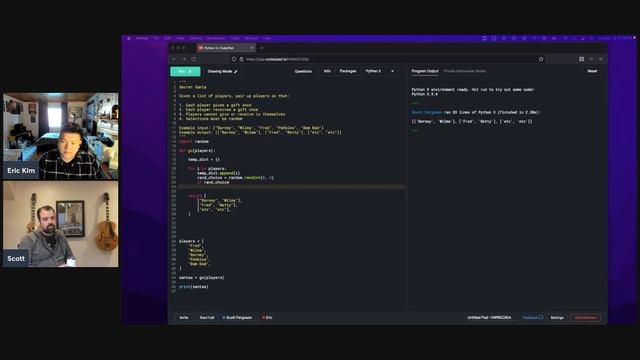The height and width of the screenshot is (360, 640).
Task: Click the import random code line
Action: pos(194,141)
